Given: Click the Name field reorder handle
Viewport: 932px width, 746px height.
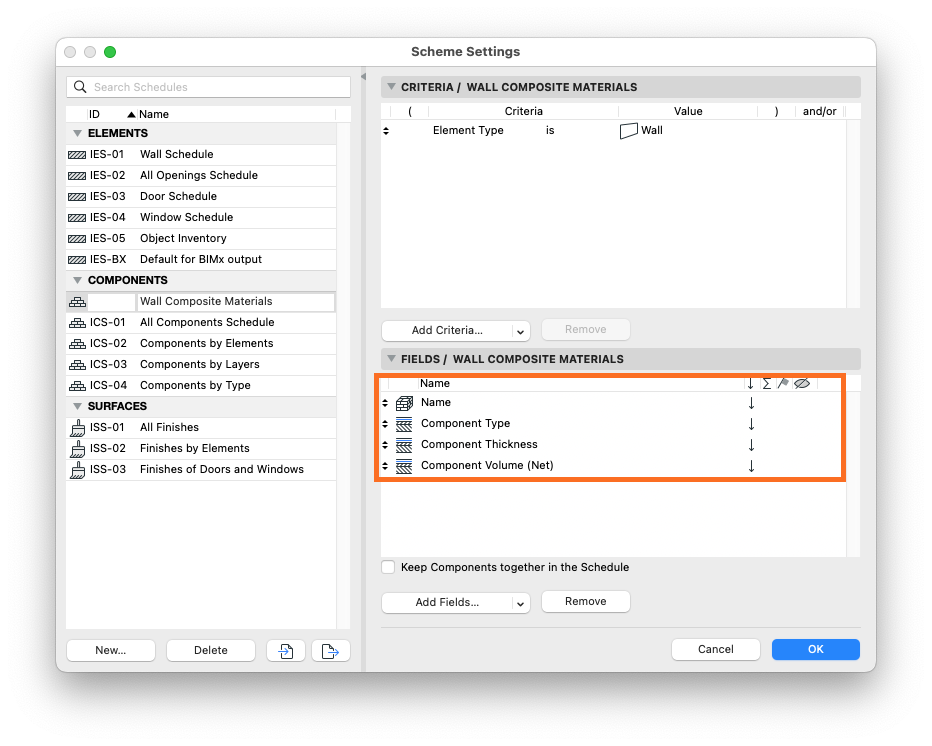Looking at the screenshot, I should (x=385, y=403).
